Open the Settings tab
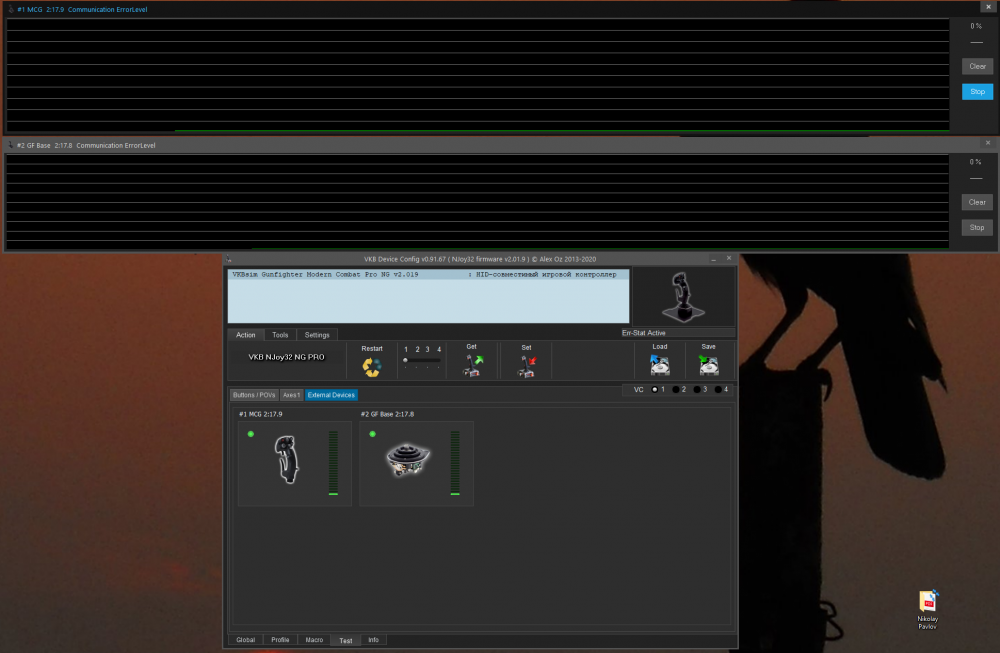Image resolution: width=1000 pixels, height=653 pixels. (x=317, y=335)
